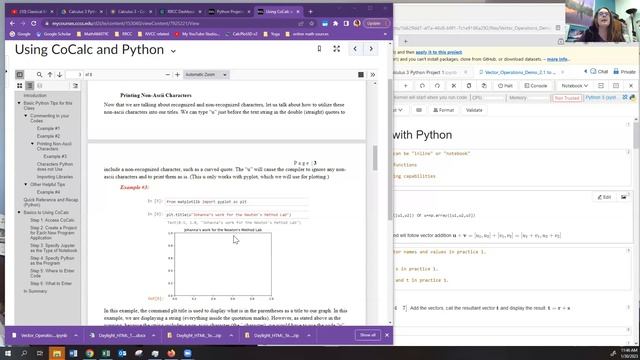Screen dimensions: 640x360
Task: Bookmark this content topic icon
Action: (x=319, y=49)
